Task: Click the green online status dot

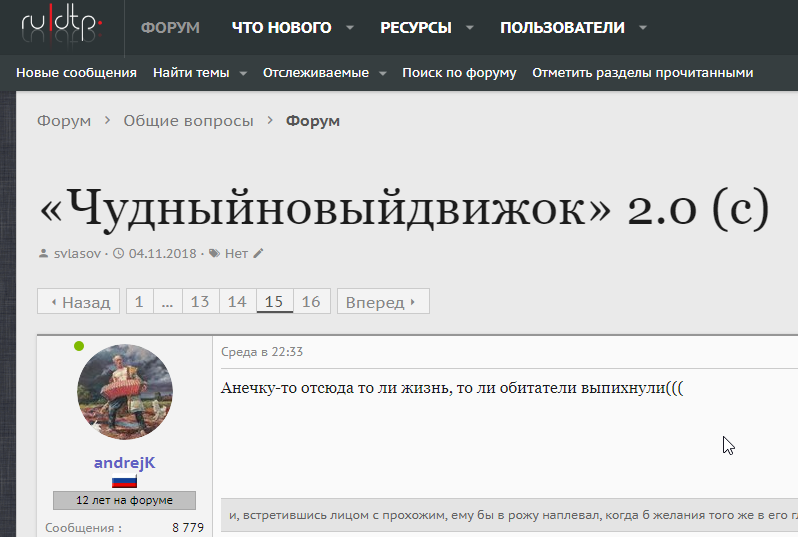Action: [79, 346]
